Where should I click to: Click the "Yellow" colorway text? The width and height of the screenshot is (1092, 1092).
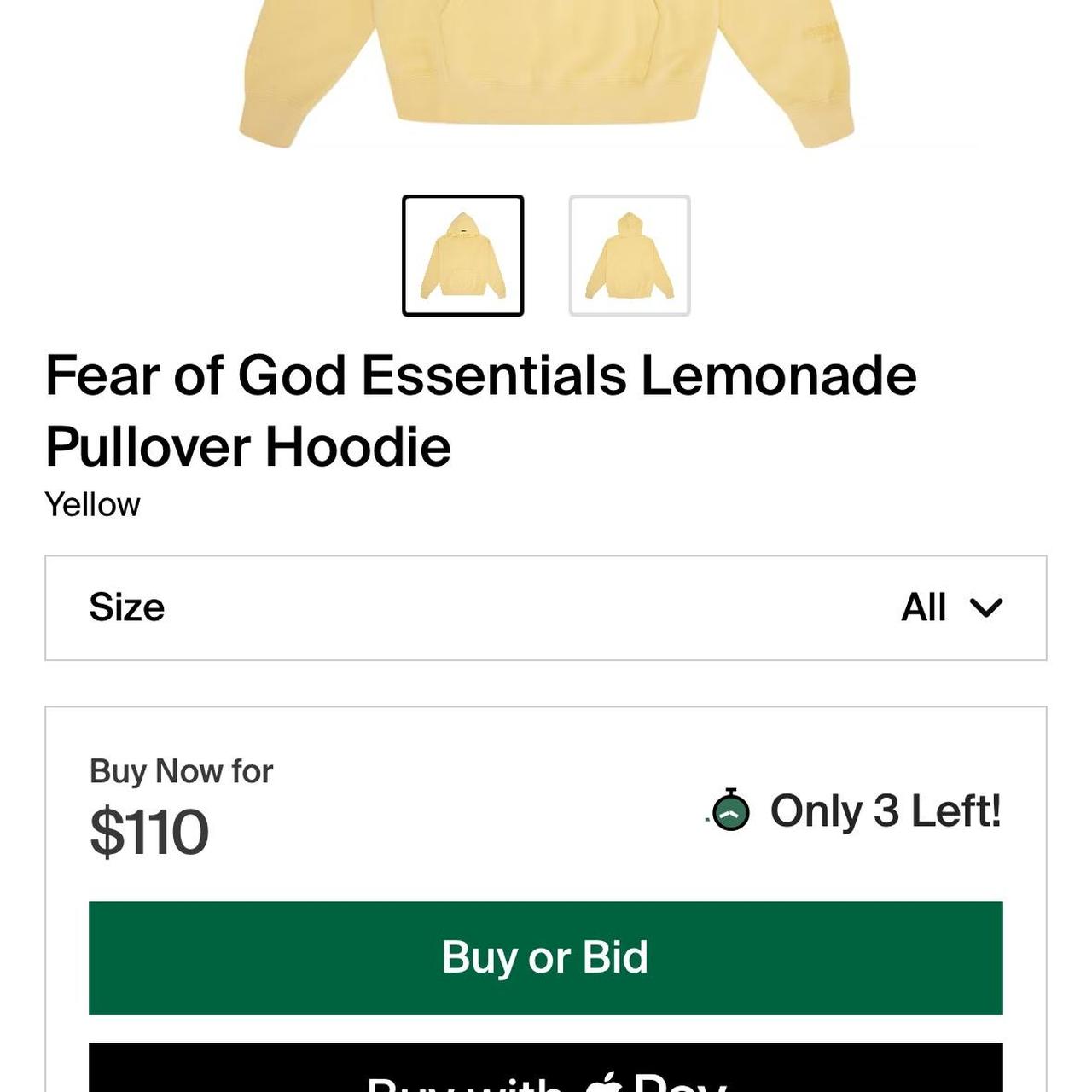click(92, 504)
